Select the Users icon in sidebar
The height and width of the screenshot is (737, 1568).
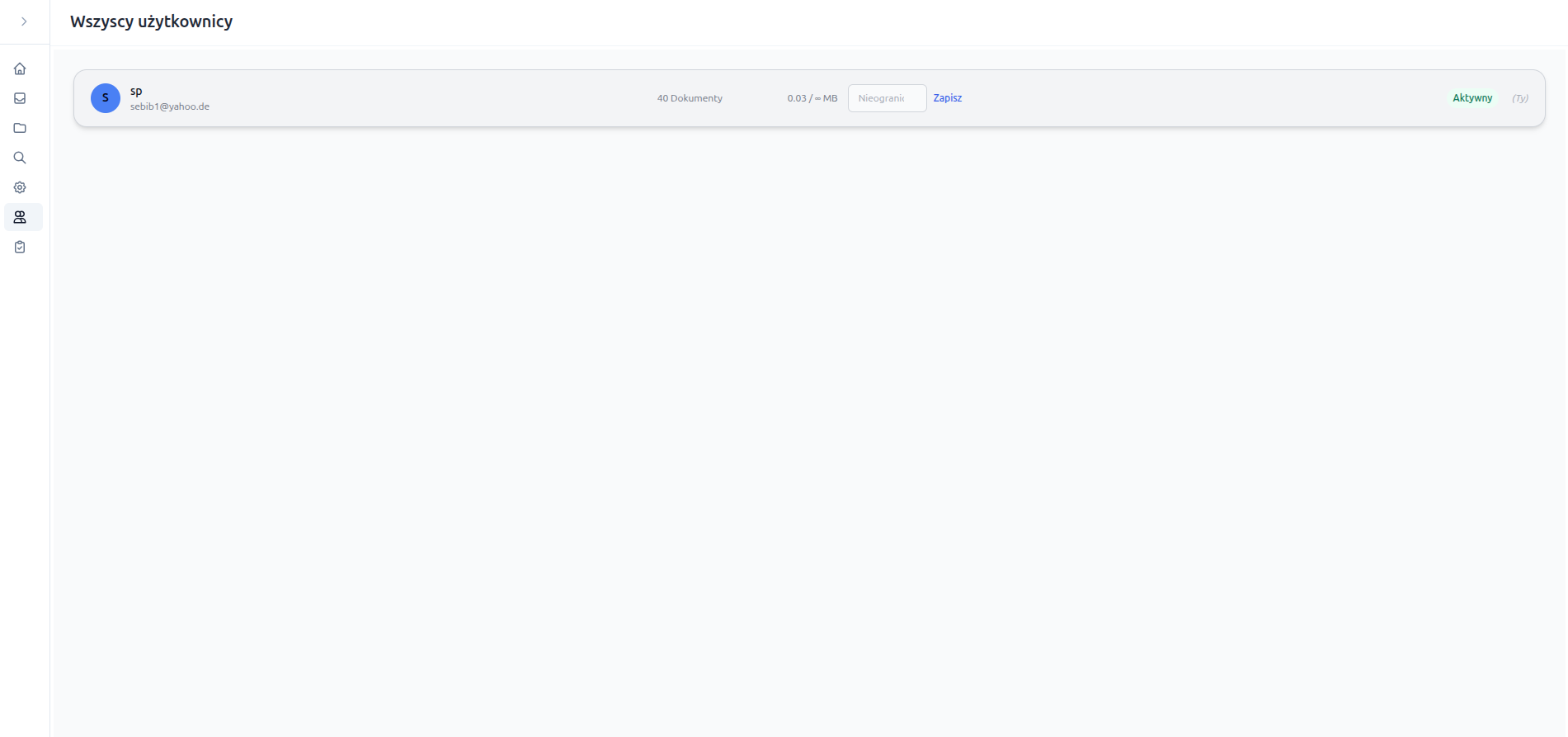pos(20,217)
